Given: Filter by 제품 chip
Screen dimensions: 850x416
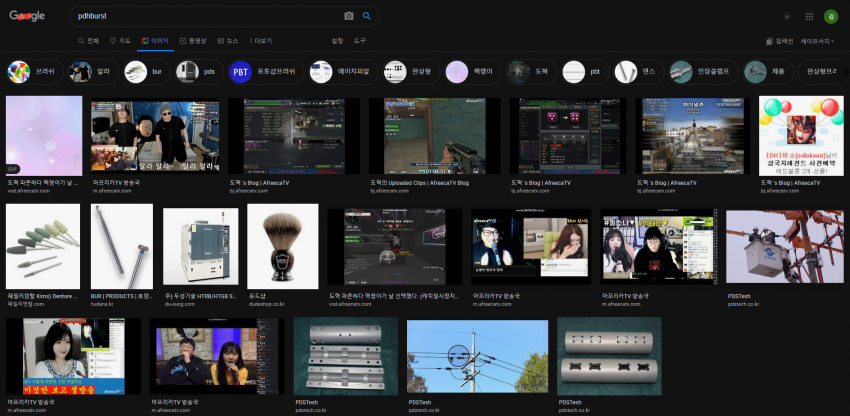Looking at the screenshot, I should pyautogui.click(x=768, y=72).
